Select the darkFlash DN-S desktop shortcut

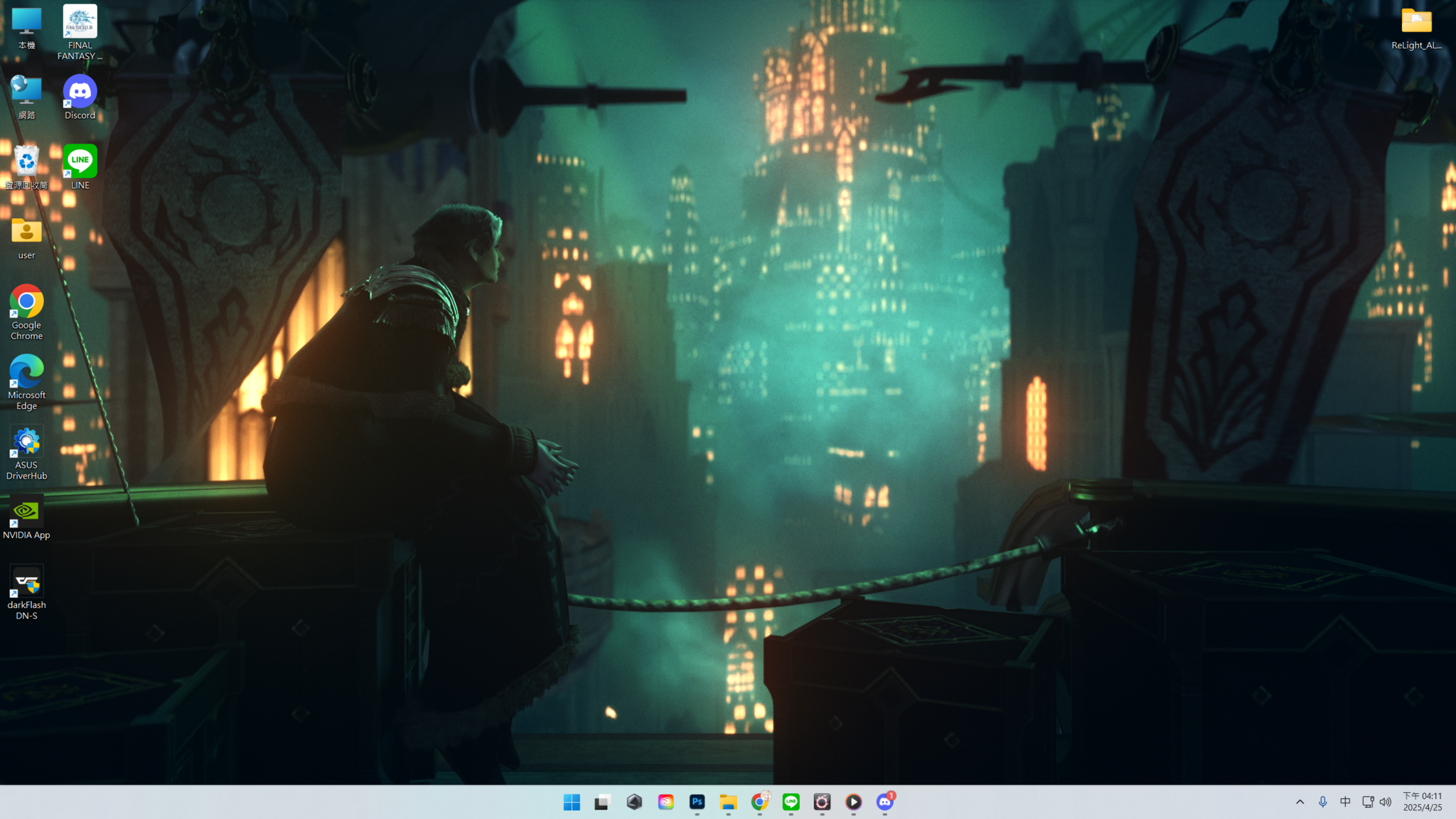point(26,591)
